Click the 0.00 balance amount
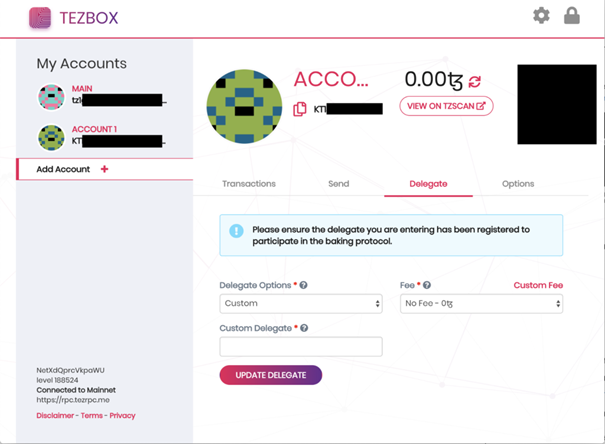This screenshot has width=605, height=444. 434,80
